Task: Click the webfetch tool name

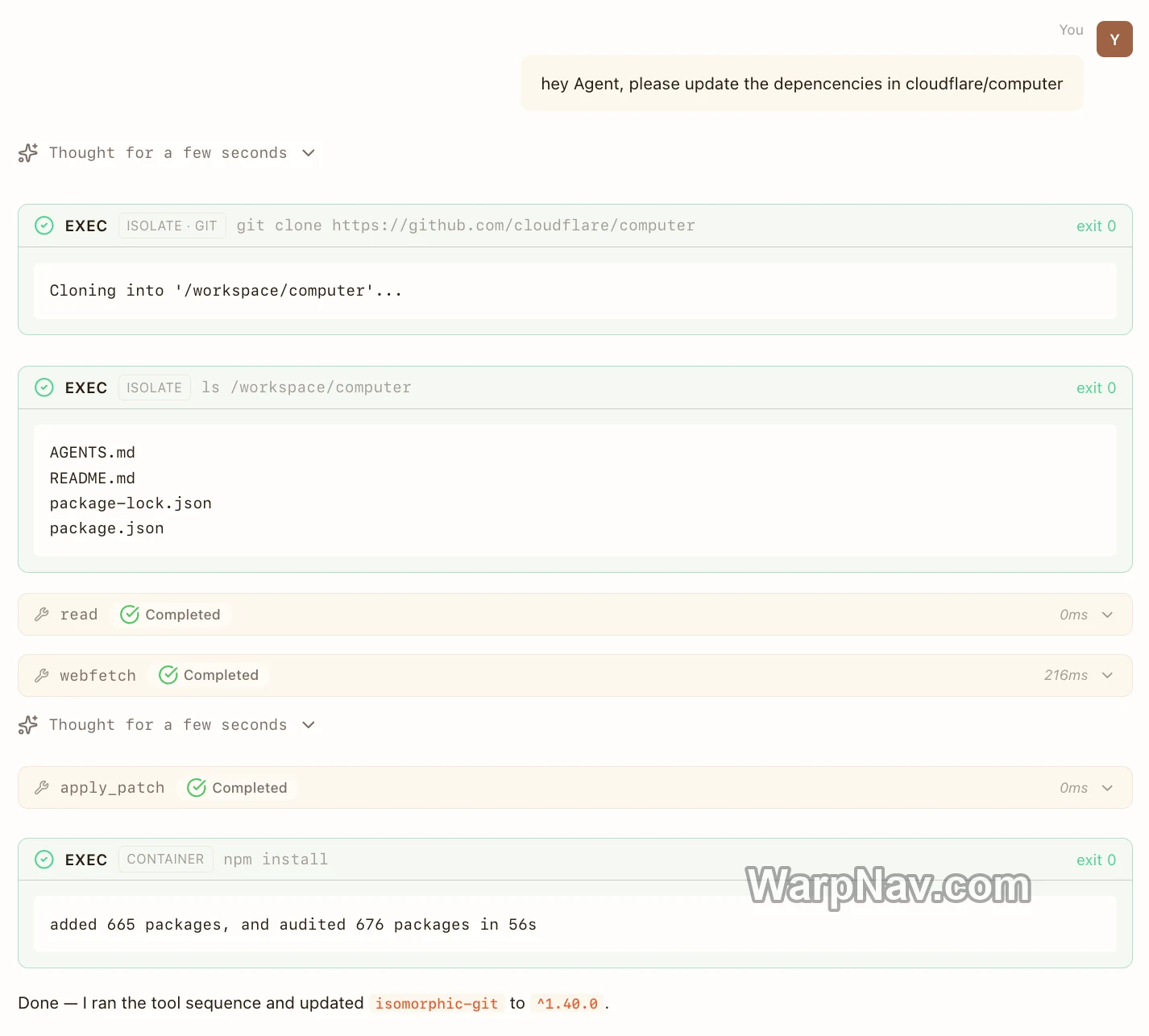Action: 97,676
